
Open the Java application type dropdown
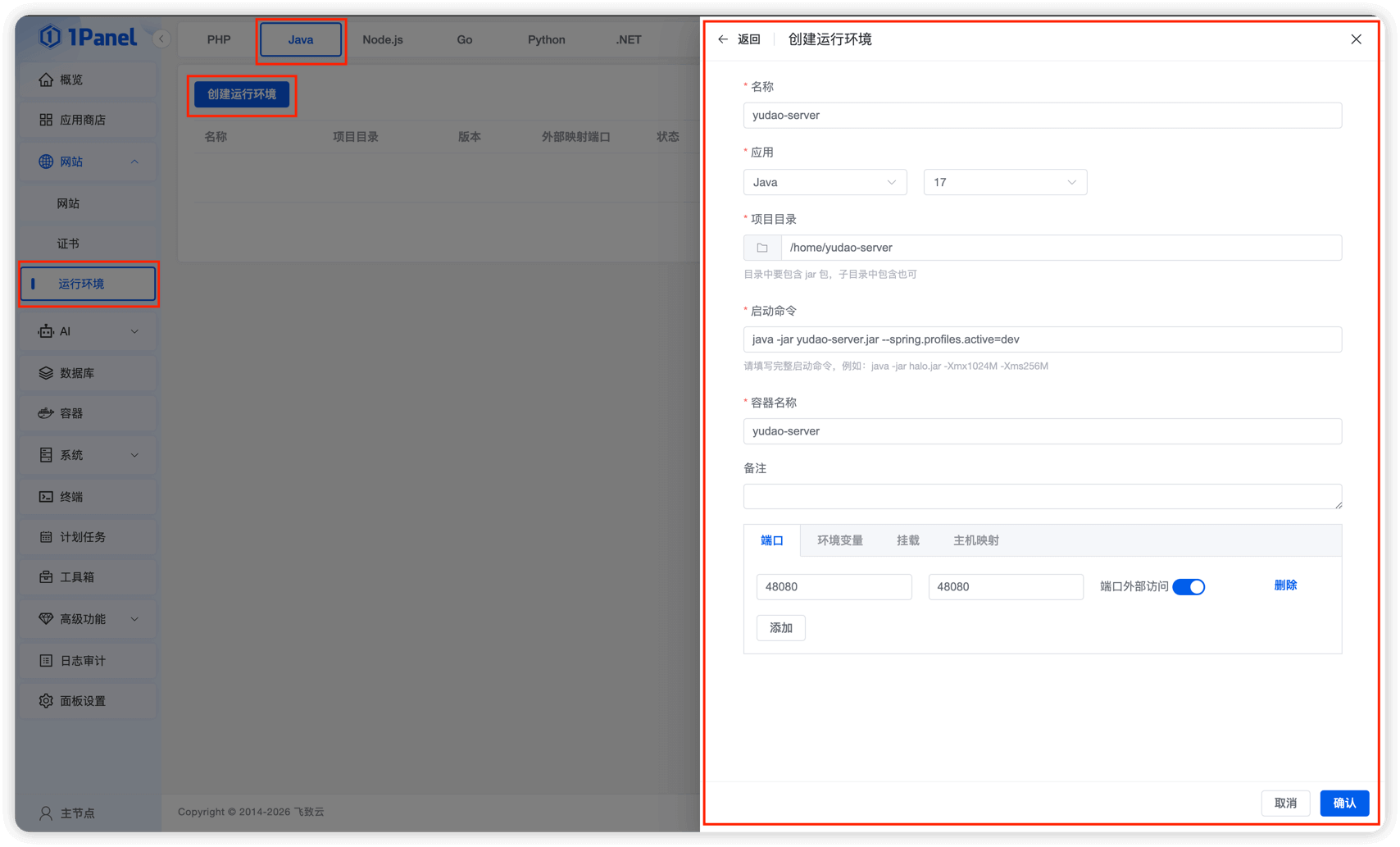coord(825,182)
